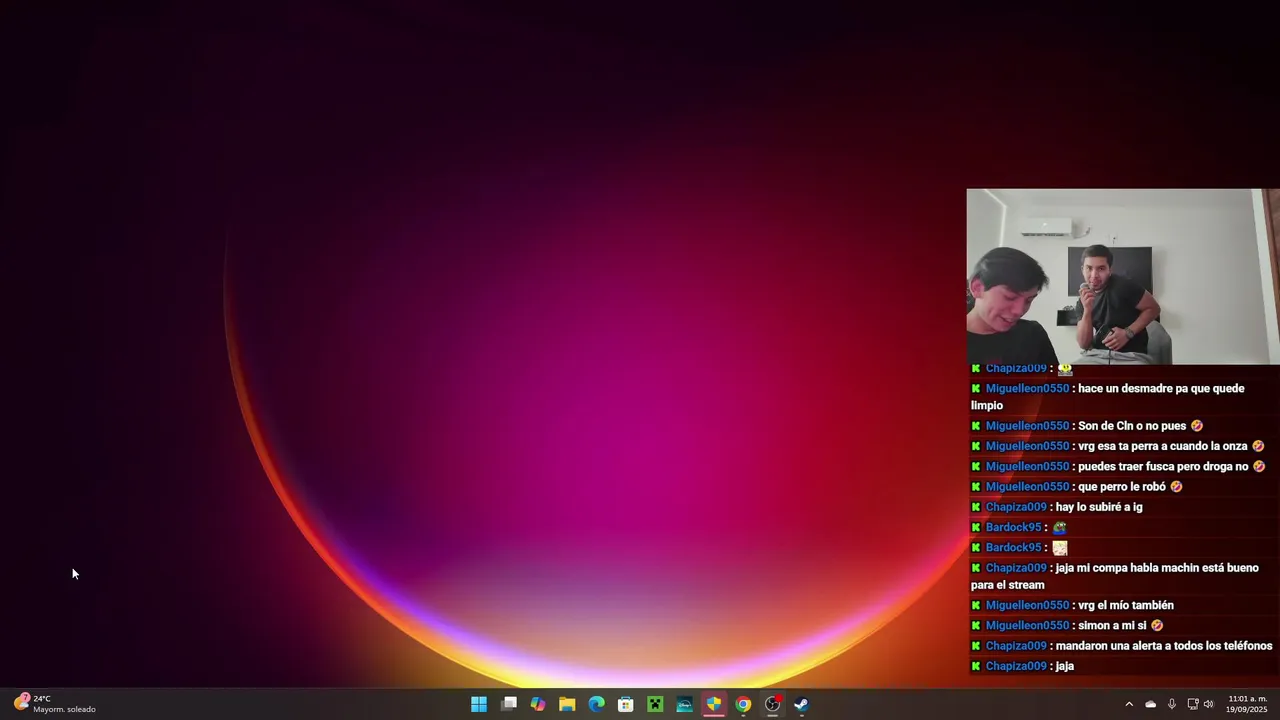Open clock and calendar showing 11:01 a. m.
This screenshot has width=1280, height=720.
click(x=1247, y=704)
